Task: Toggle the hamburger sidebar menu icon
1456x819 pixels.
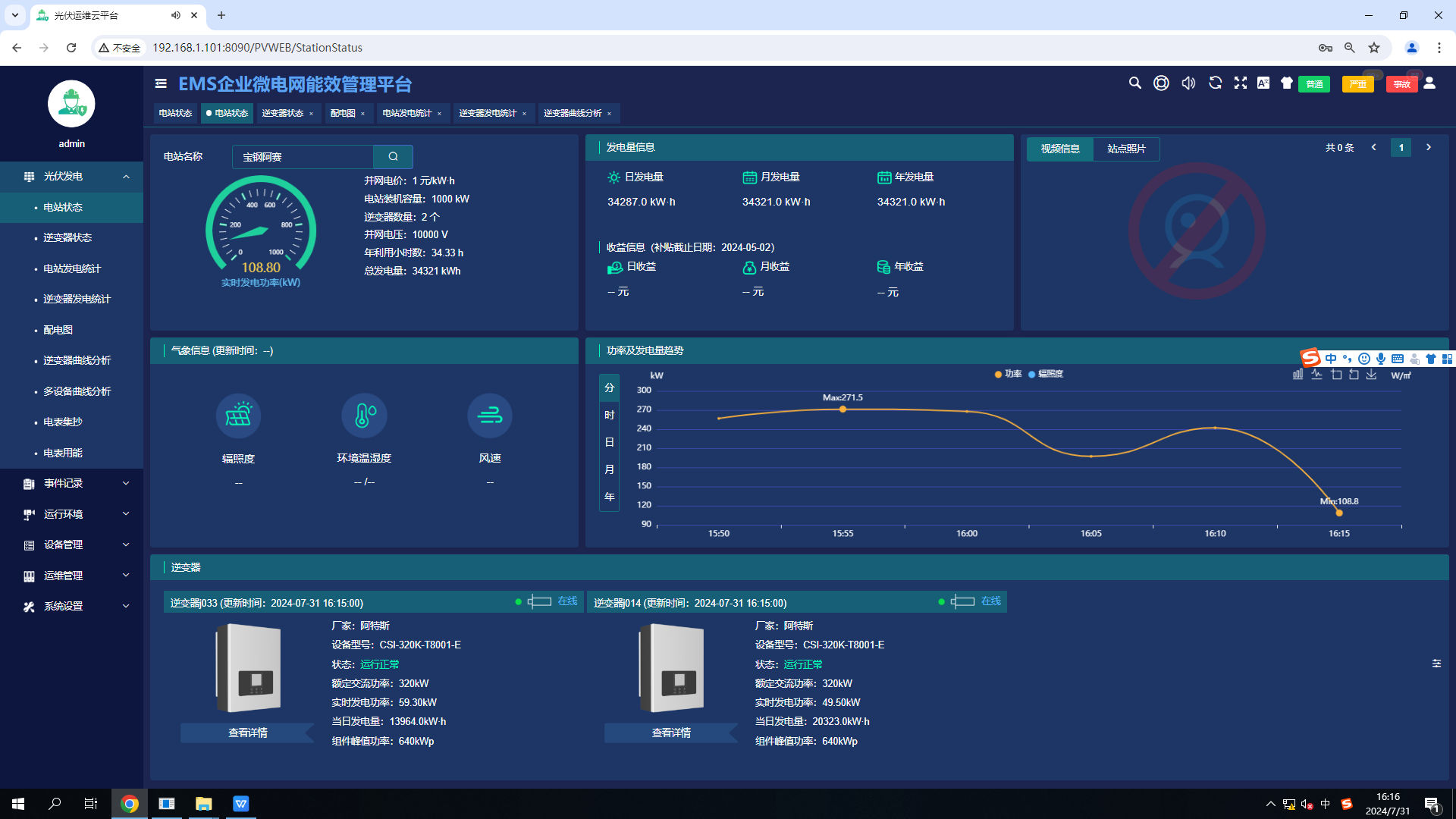Action: coord(161,83)
